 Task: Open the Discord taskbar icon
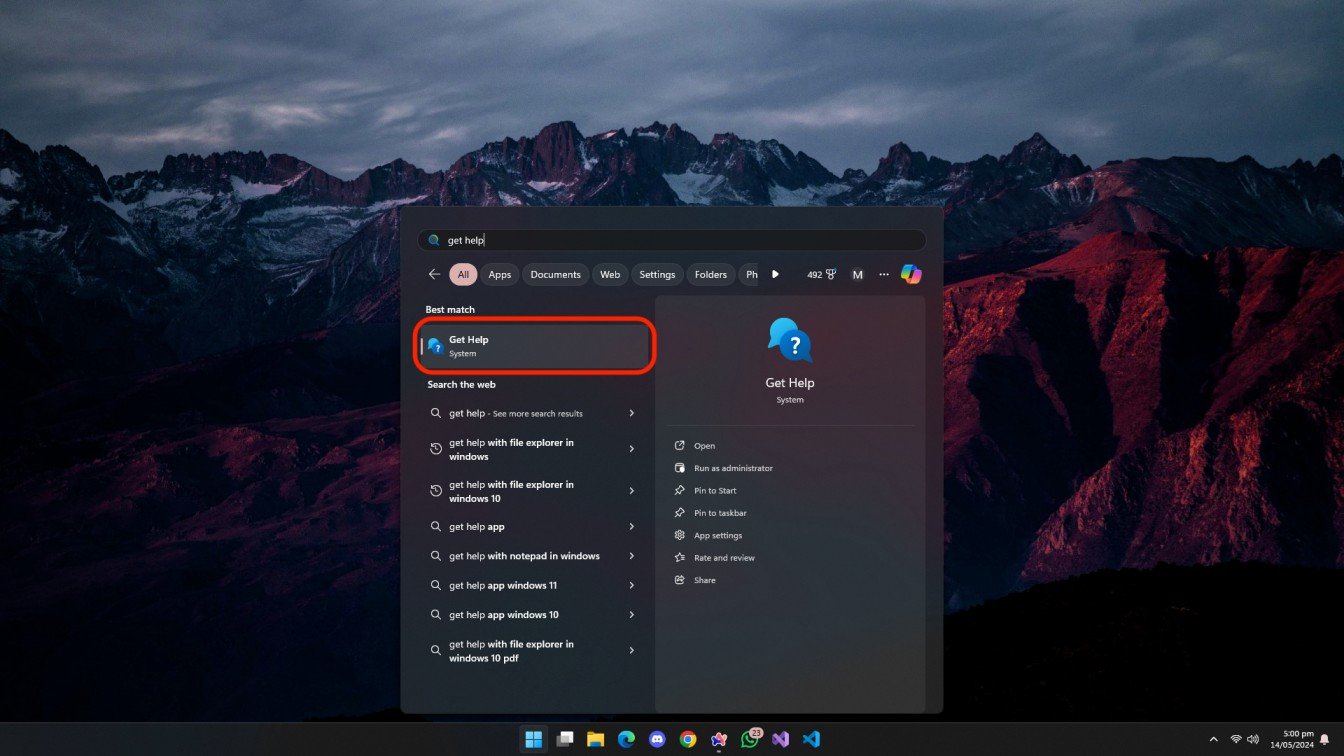pyautogui.click(x=657, y=739)
